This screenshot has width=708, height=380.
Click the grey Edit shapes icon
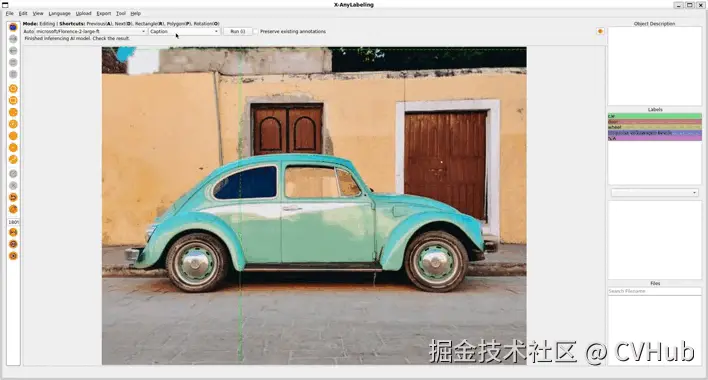coord(13,173)
